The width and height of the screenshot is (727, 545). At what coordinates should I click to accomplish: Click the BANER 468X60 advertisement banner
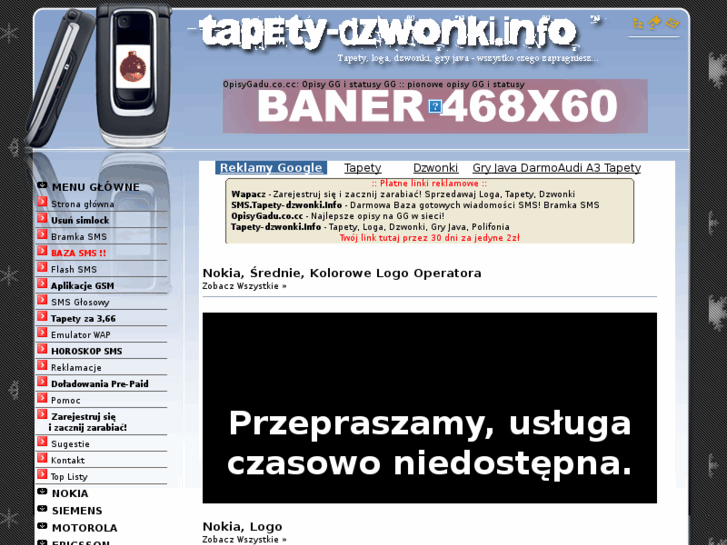[435, 106]
